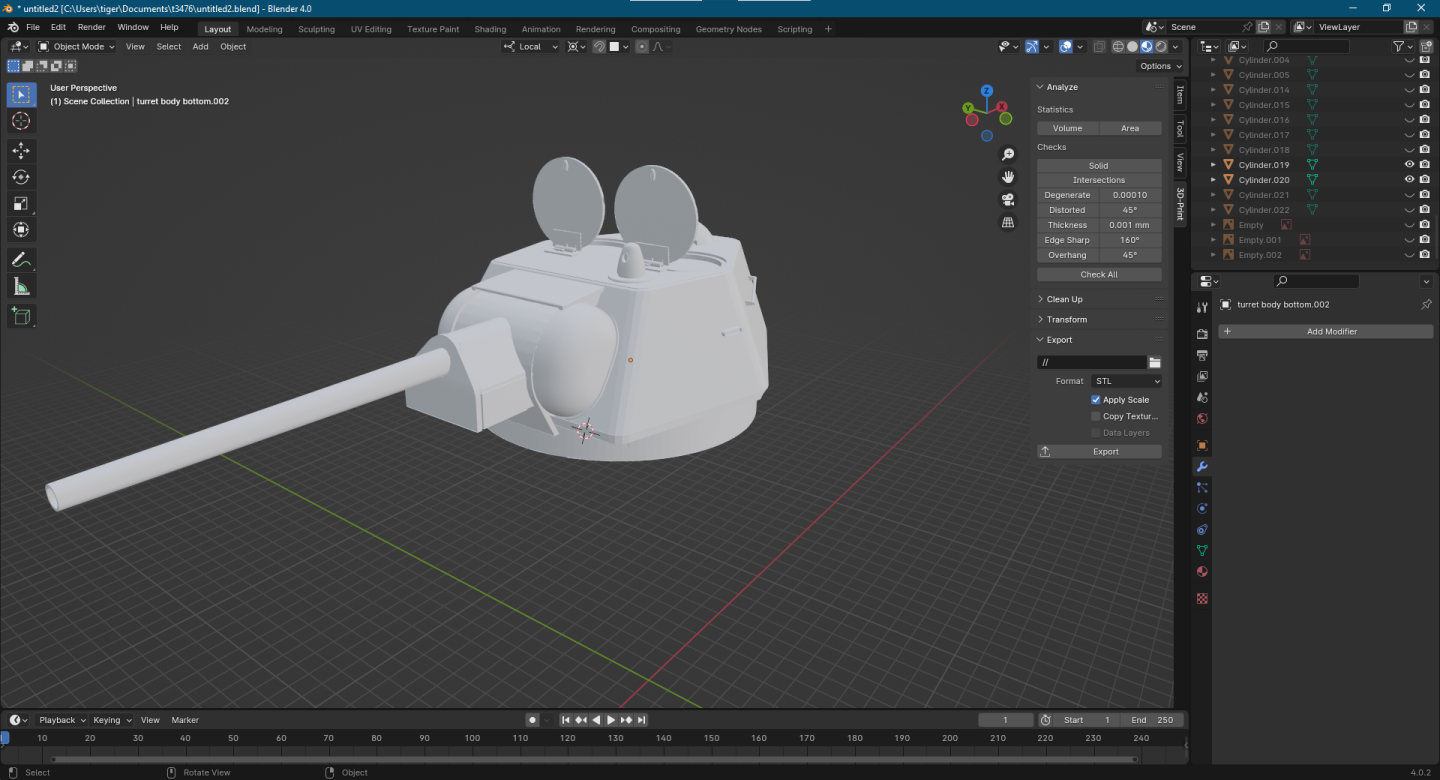Uncheck the Apply Scale checkbox
This screenshot has width=1440, height=780.
pyautogui.click(x=1096, y=400)
